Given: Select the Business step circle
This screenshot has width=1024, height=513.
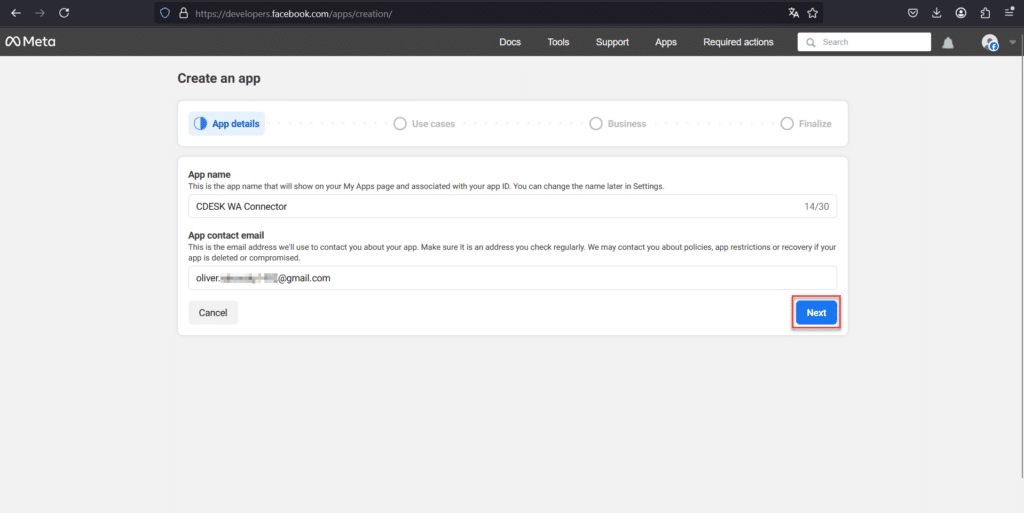Looking at the screenshot, I should pos(596,123).
